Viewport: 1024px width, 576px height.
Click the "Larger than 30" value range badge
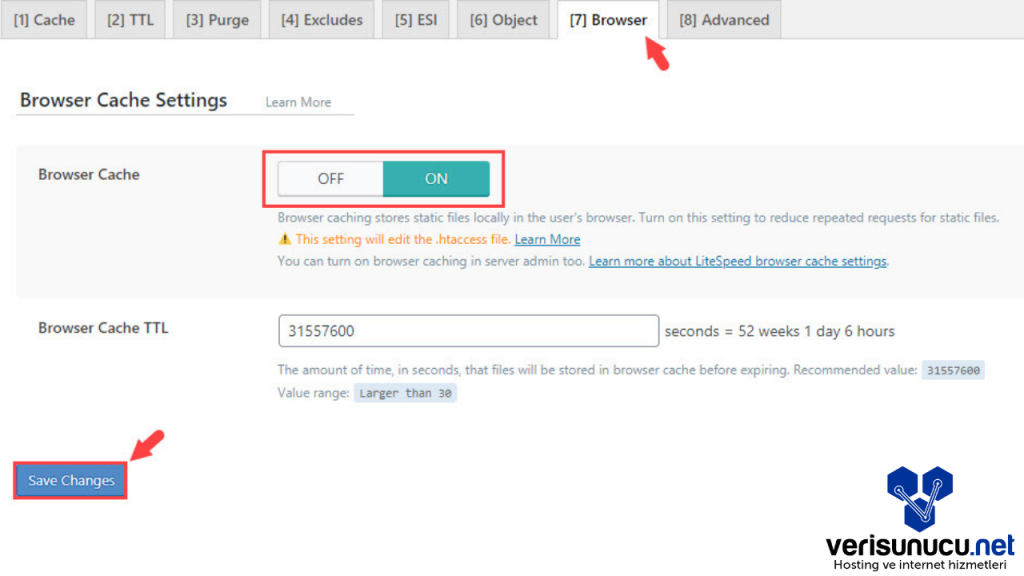coord(405,394)
